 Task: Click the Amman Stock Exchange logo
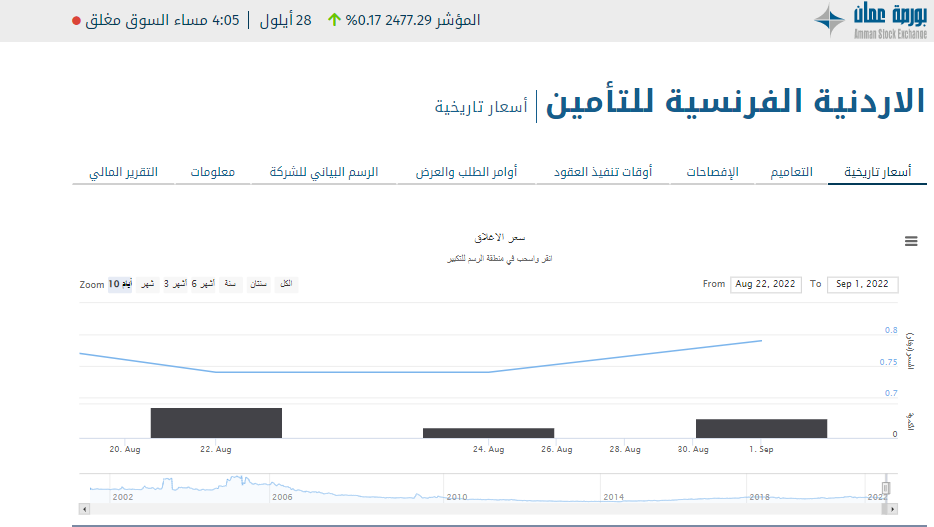[x=869, y=20]
